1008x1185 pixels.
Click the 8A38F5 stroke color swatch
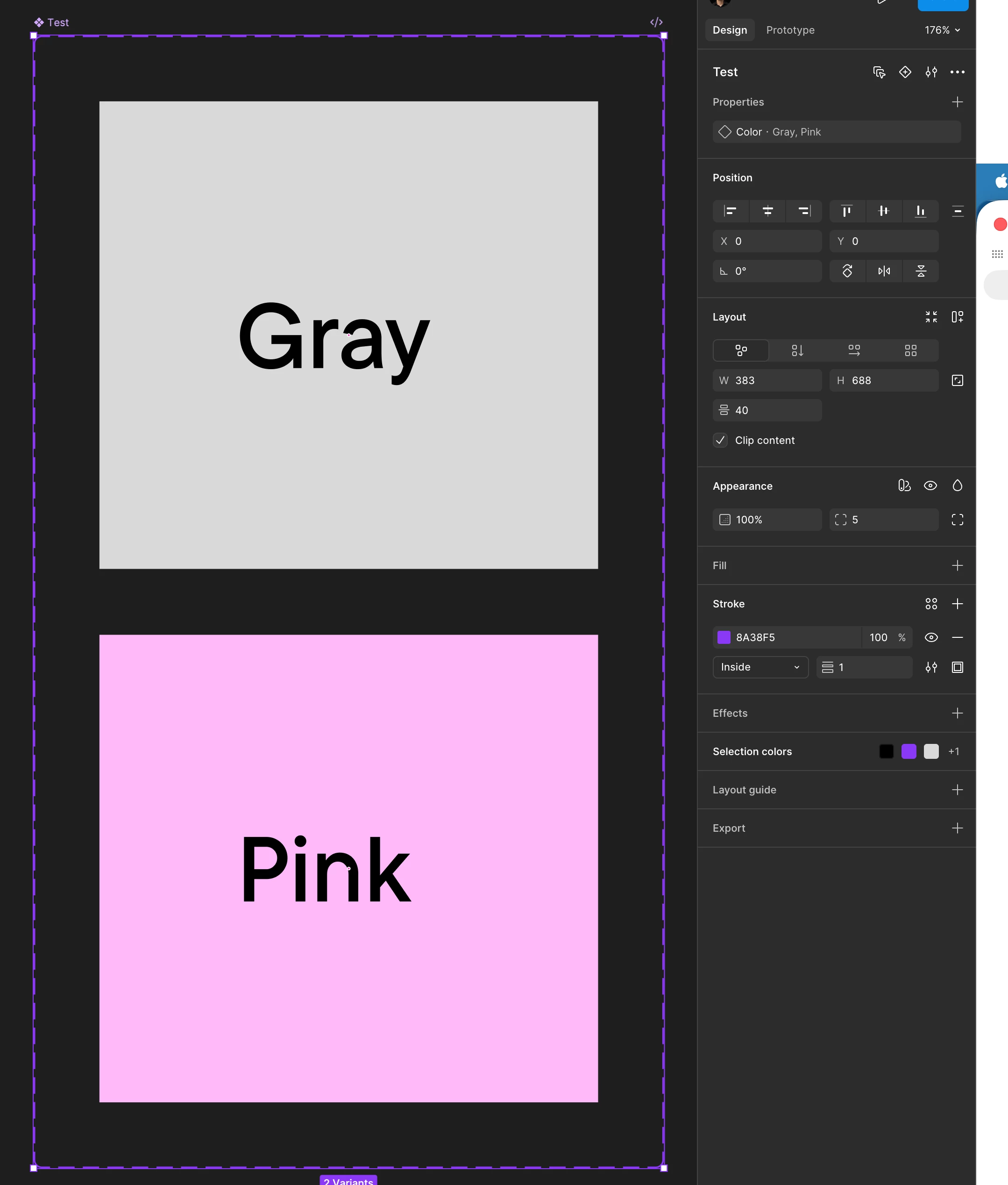coord(724,637)
